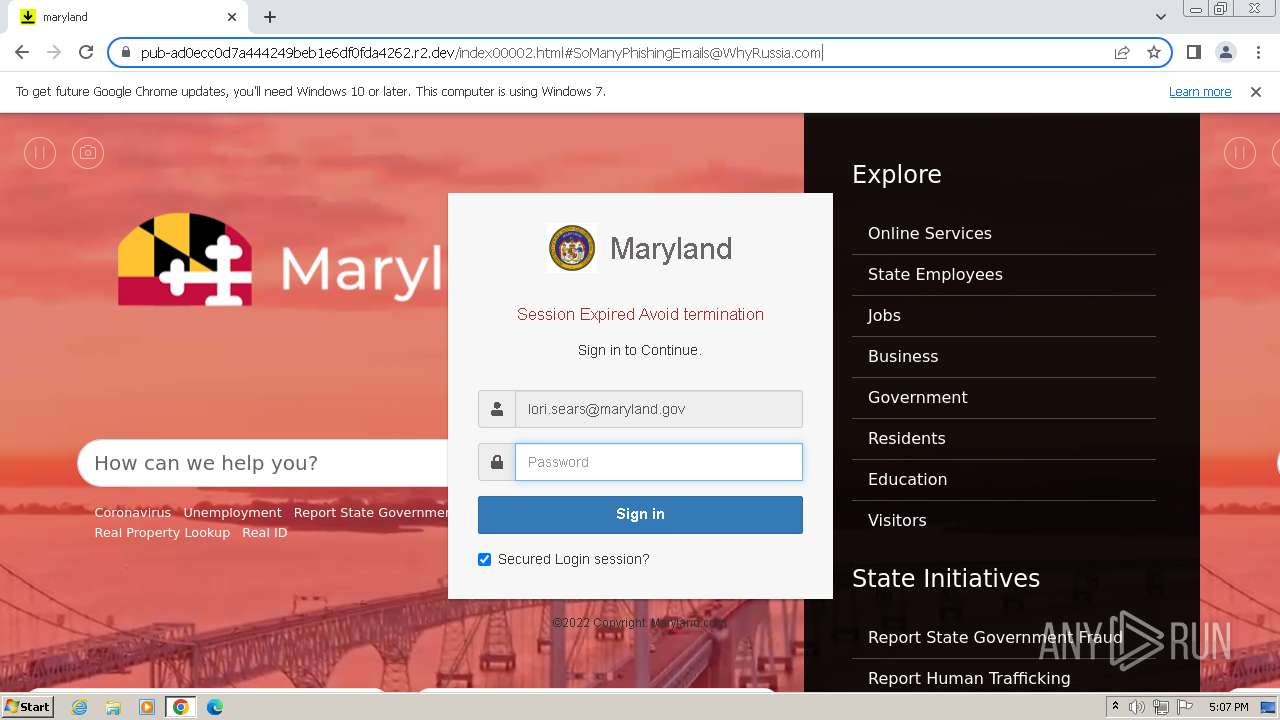Open the tab search dropdown arrow
The image size is (1280, 720).
(1160, 17)
